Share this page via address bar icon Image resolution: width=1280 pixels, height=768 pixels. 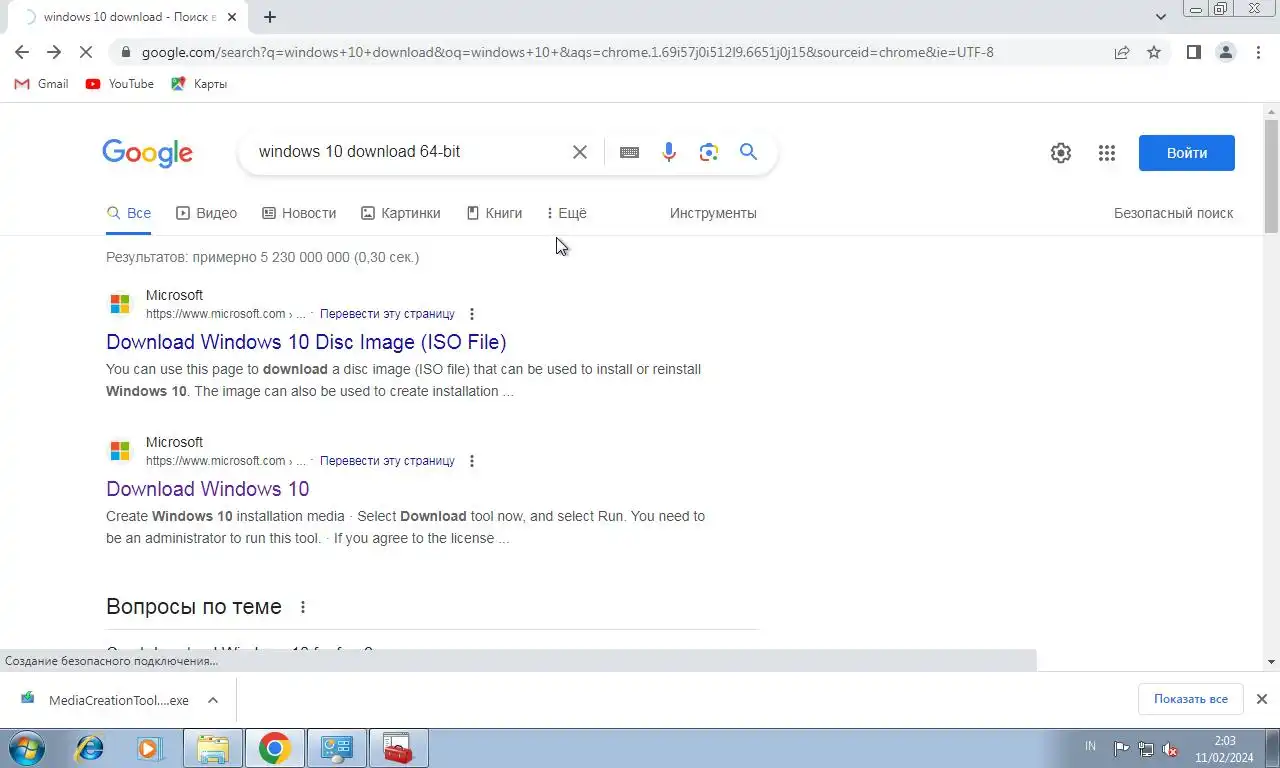tap(1122, 52)
